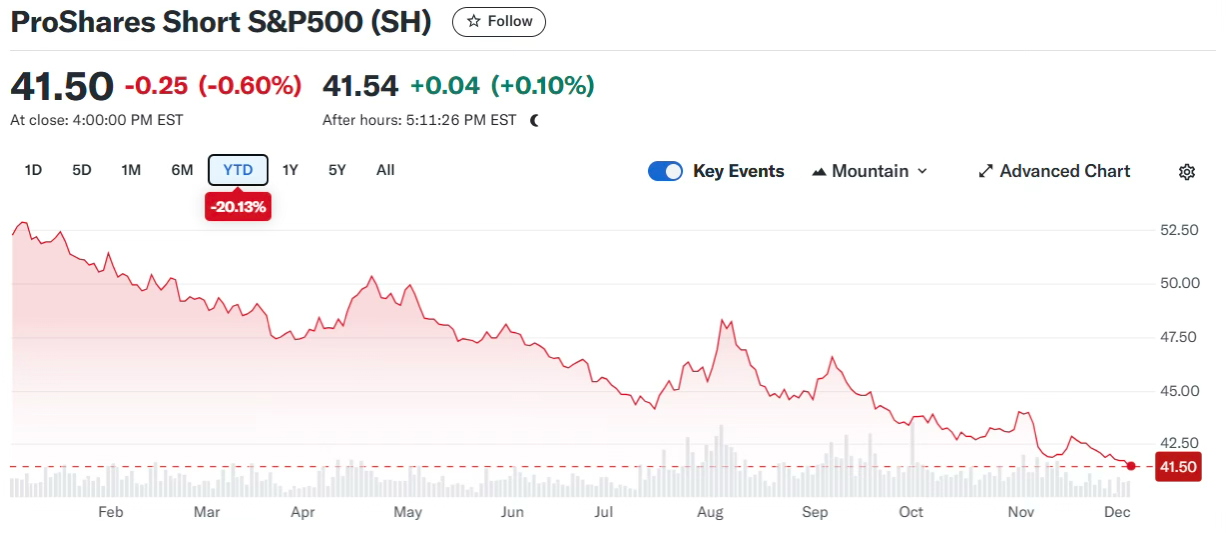Viewport: 1227px width, 533px height.
Task: Show the 1Y time range
Action: coord(290,170)
